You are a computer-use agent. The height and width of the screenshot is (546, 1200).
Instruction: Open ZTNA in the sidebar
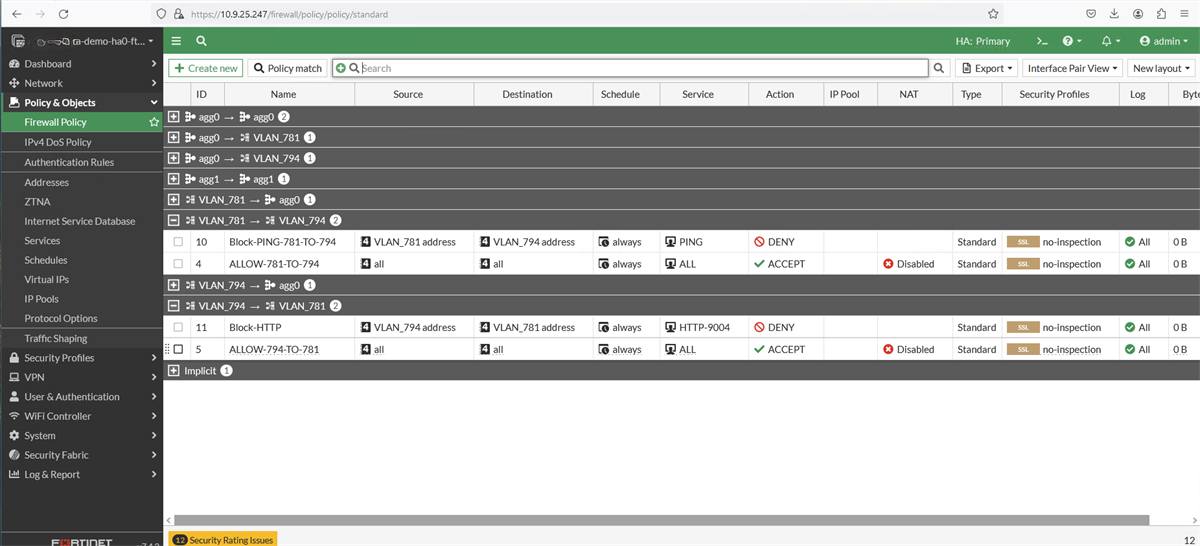click(38, 202)
